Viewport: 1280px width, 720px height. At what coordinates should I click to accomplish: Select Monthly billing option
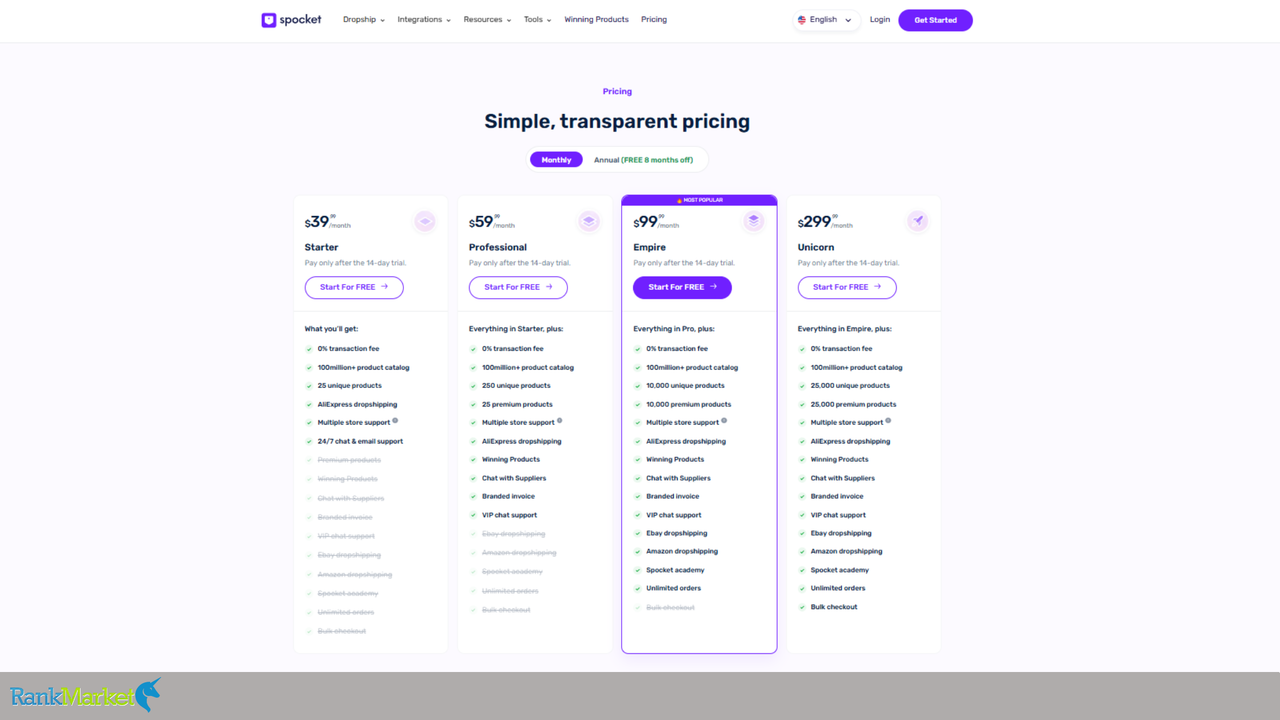[x=556, y=160]
